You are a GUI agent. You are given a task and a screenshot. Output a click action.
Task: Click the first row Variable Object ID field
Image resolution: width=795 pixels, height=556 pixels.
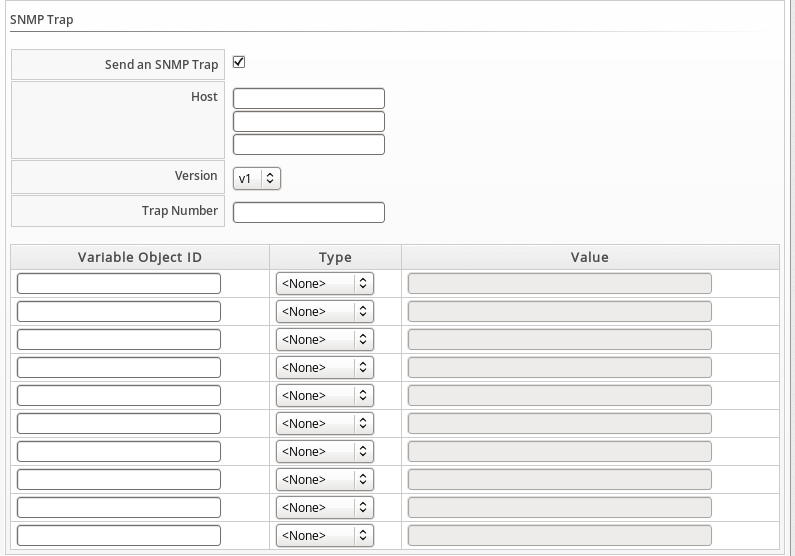tap(119, 284)
